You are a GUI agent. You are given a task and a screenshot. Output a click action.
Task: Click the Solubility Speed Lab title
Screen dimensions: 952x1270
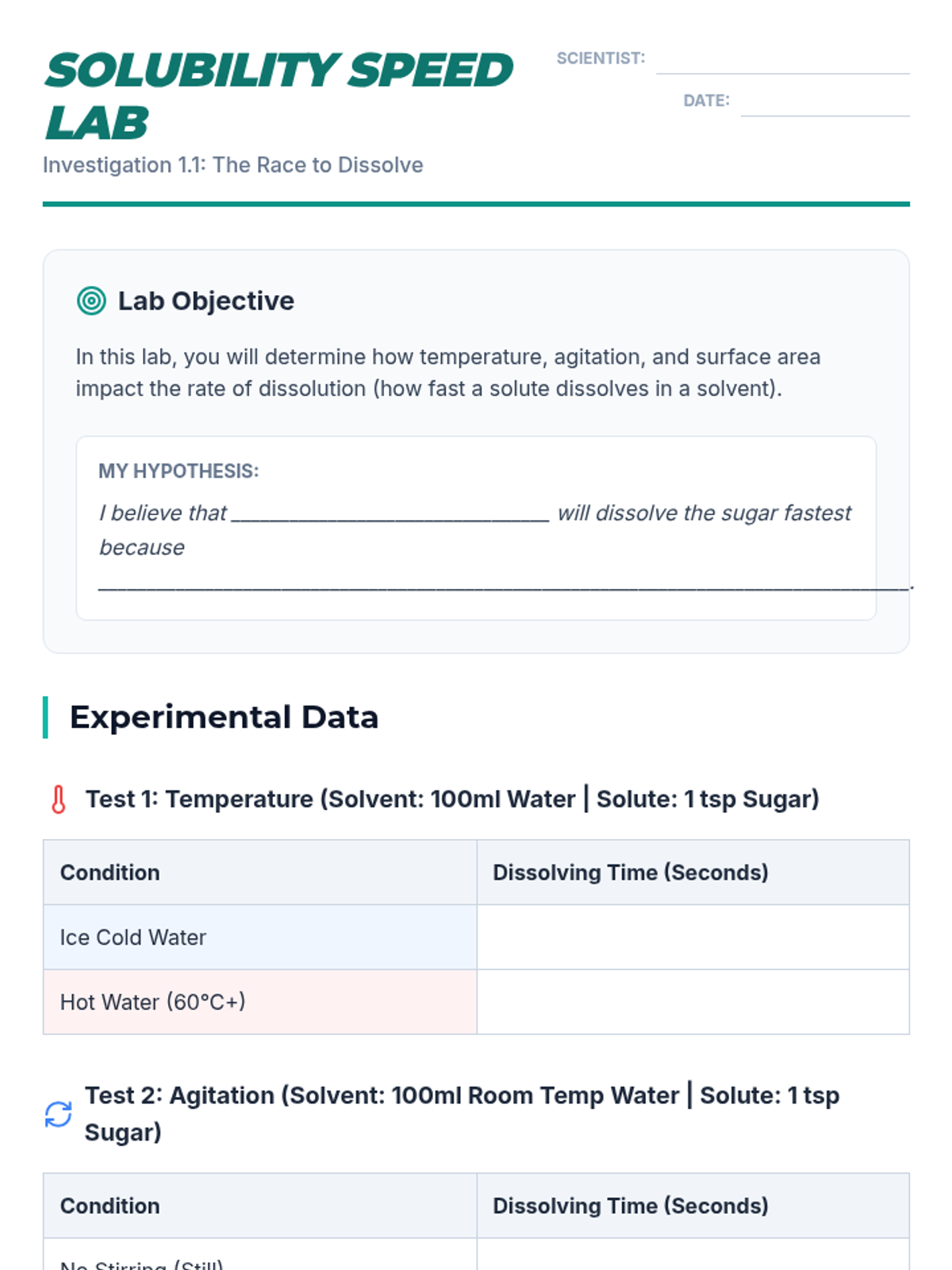click(x=278, y=96)
